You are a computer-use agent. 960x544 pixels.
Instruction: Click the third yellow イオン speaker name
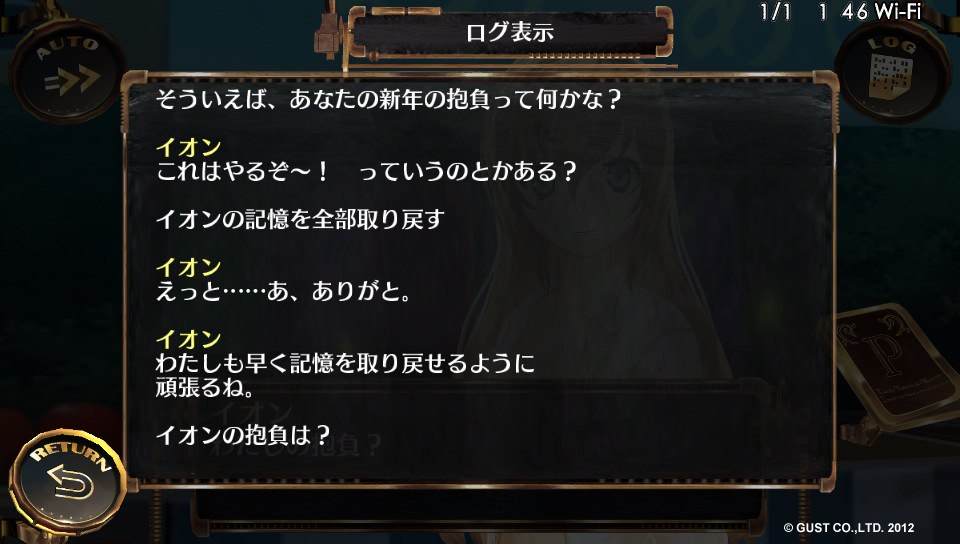(x=188, y=339)
